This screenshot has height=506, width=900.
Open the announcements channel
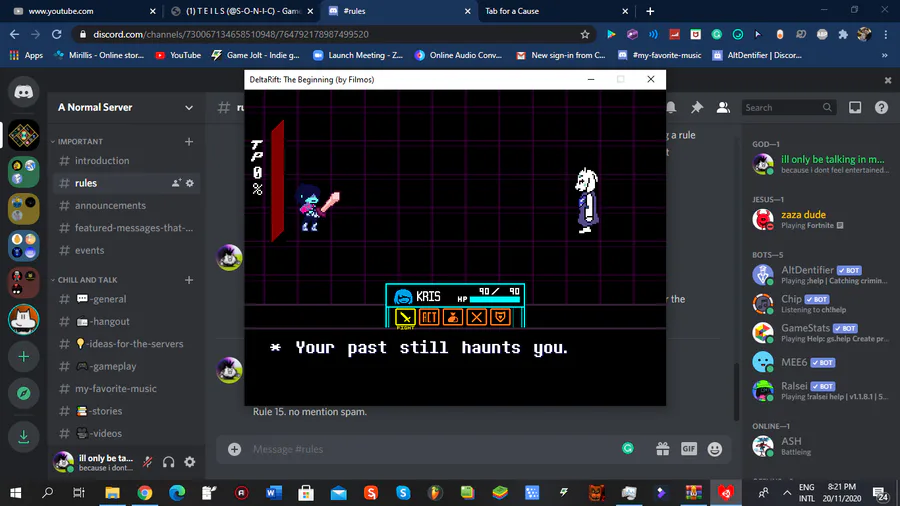pyautogui.click(x=126, y=205)
